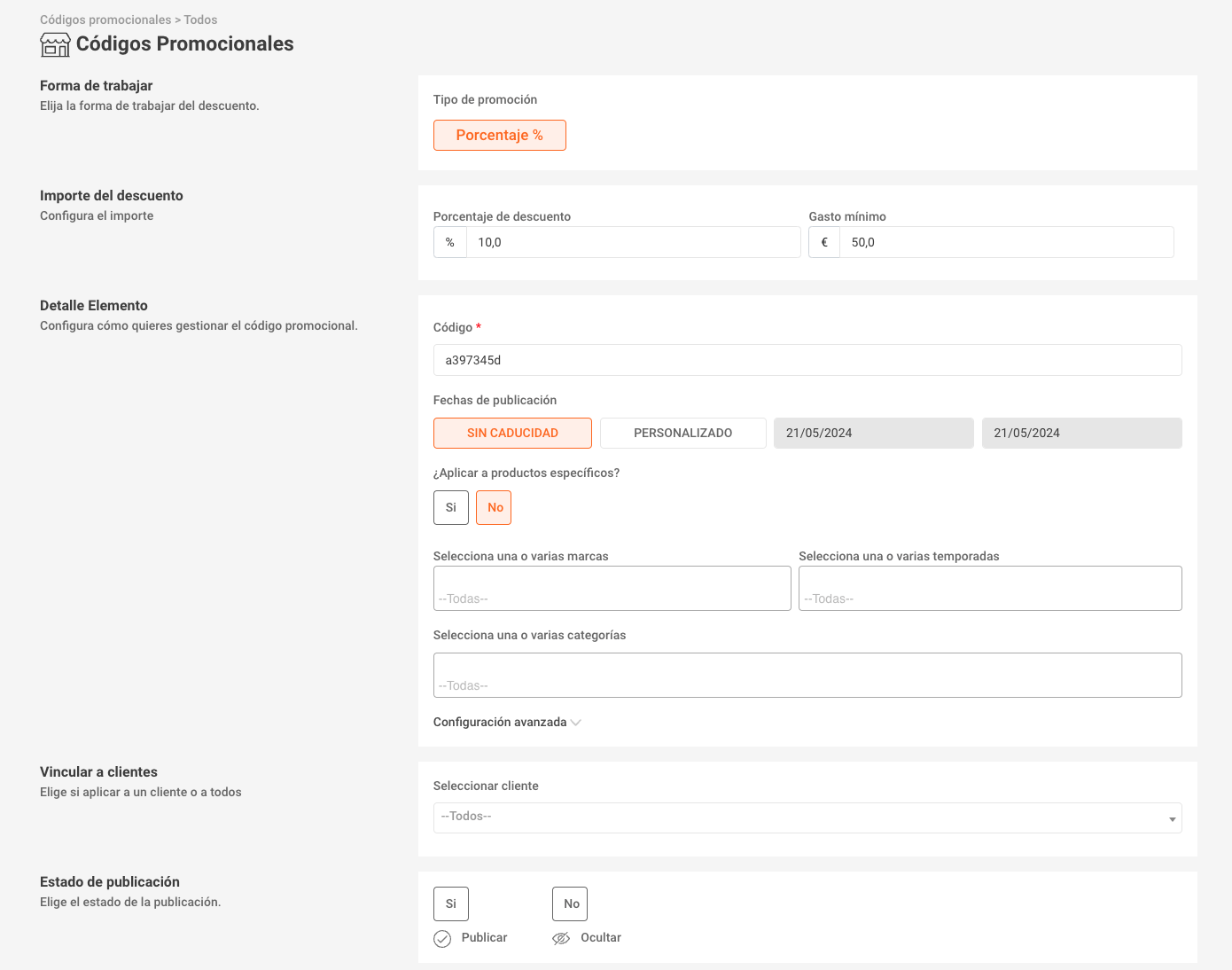Open the marcas multi-select field
The image size is (1232, 970).
click(x=612, y=588)
